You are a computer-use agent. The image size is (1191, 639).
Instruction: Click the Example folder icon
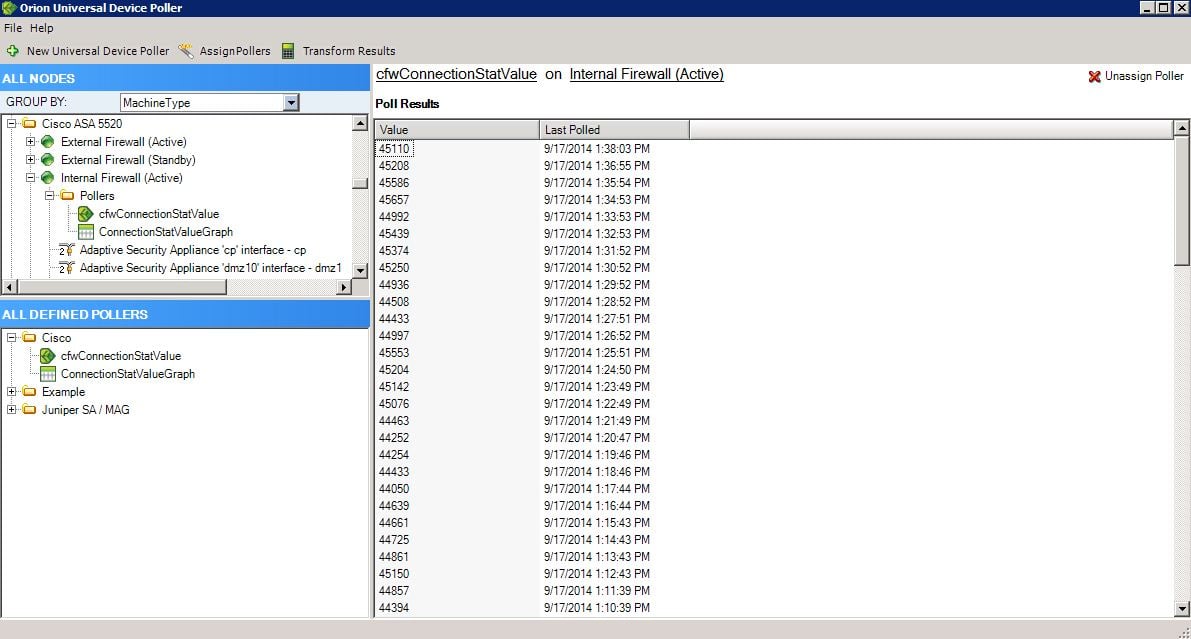30,391
